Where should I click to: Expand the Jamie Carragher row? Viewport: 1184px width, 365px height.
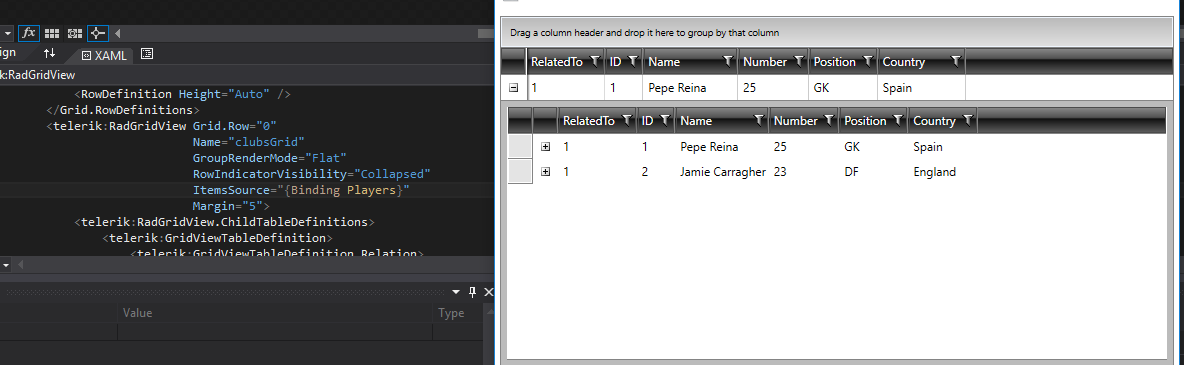[545, 172]
